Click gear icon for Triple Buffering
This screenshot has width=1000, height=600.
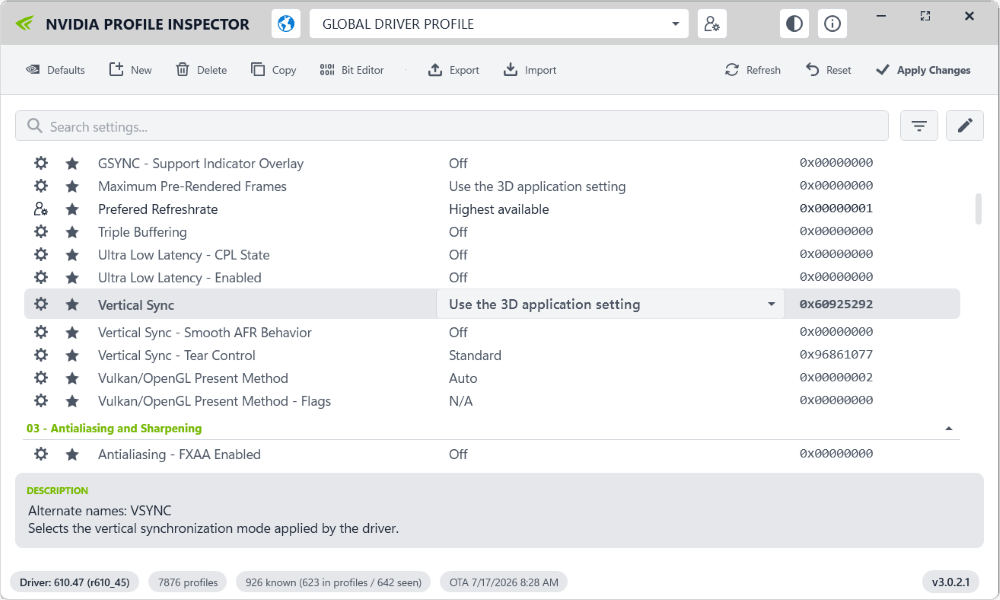41,232
